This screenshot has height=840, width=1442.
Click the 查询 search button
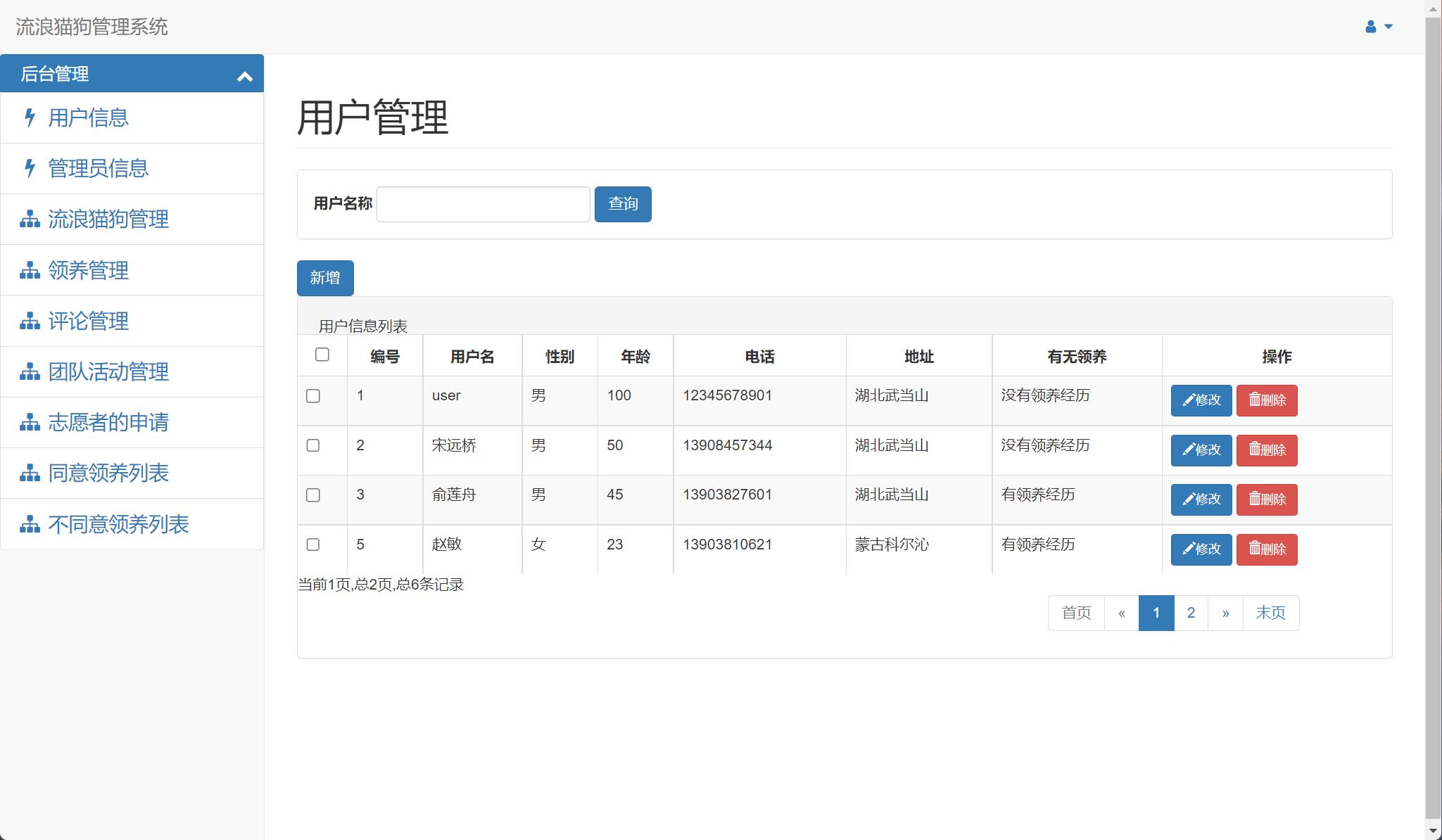622,204
